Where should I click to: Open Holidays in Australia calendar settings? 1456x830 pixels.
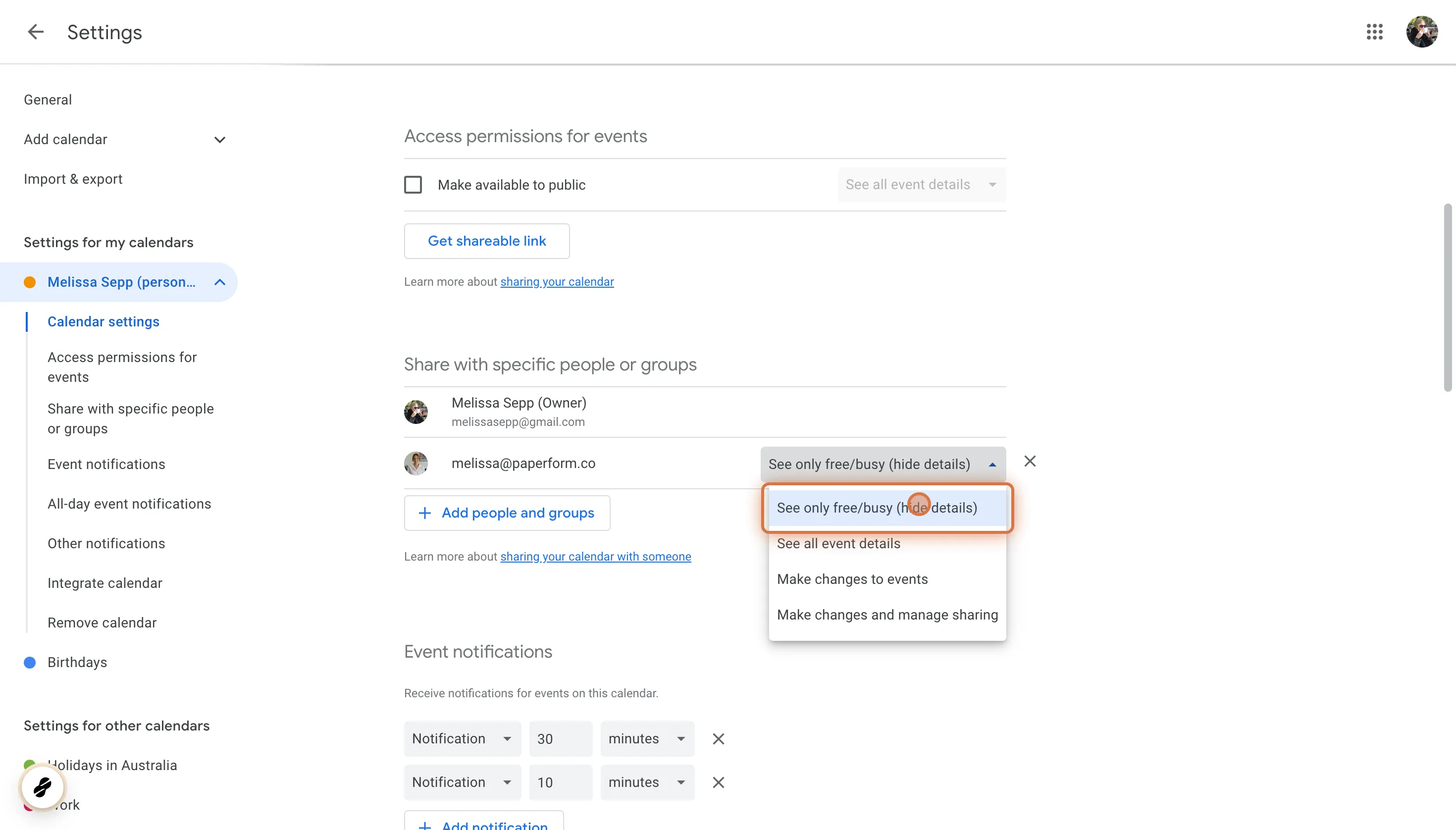[112, 765]
